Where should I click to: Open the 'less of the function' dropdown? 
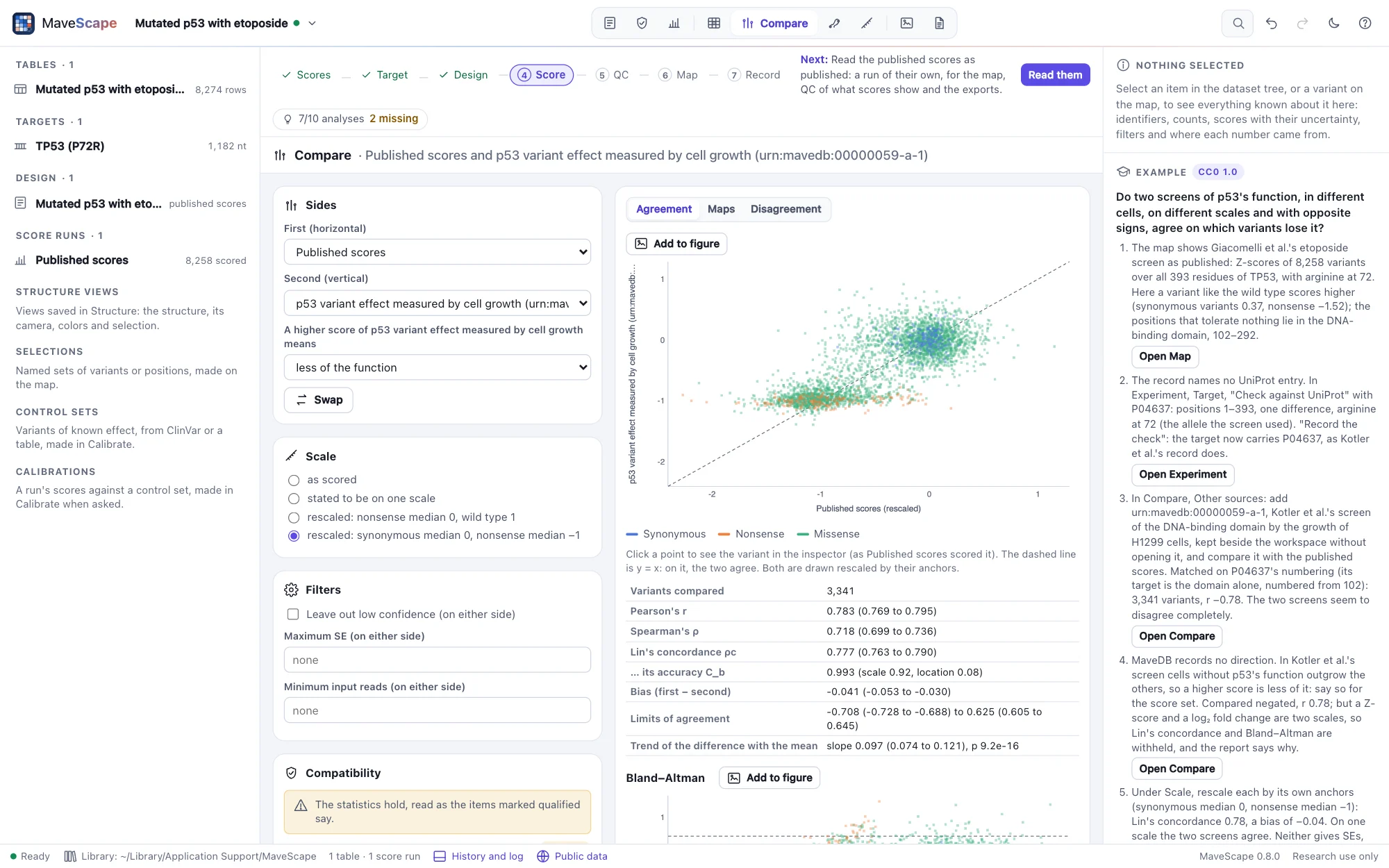438,367
